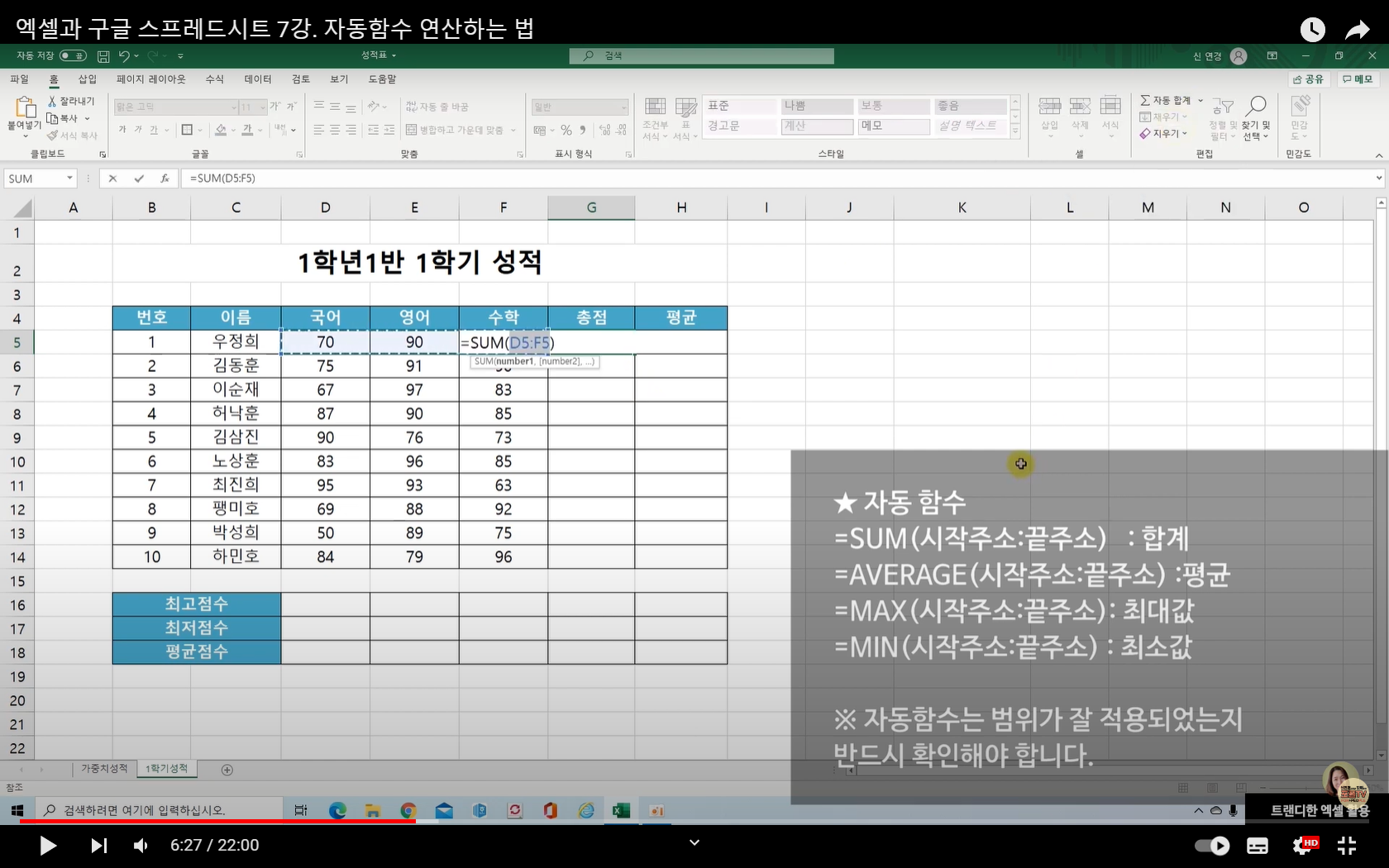Click the Task View icon in taskbar
Image resolution: width=1389 pixels, height=868 pixels.
tap(301, 811)
